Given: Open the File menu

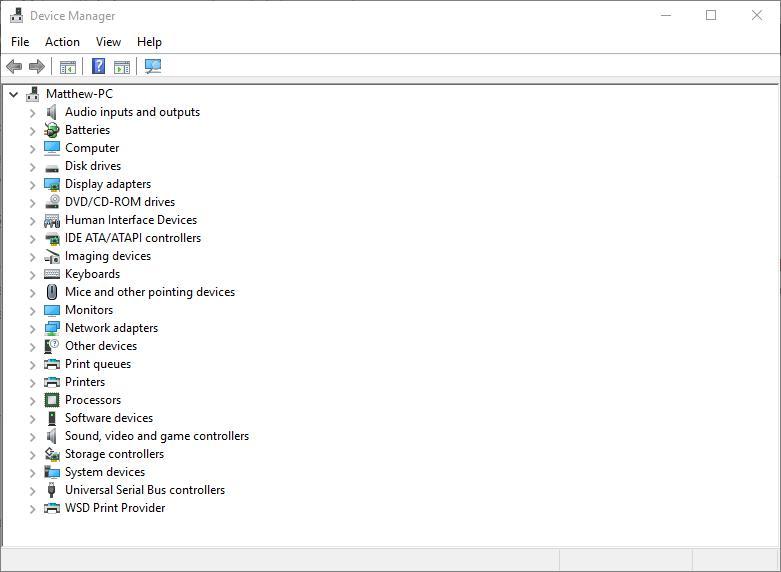Looking at the screenshot, I should [x=20, y=42].
